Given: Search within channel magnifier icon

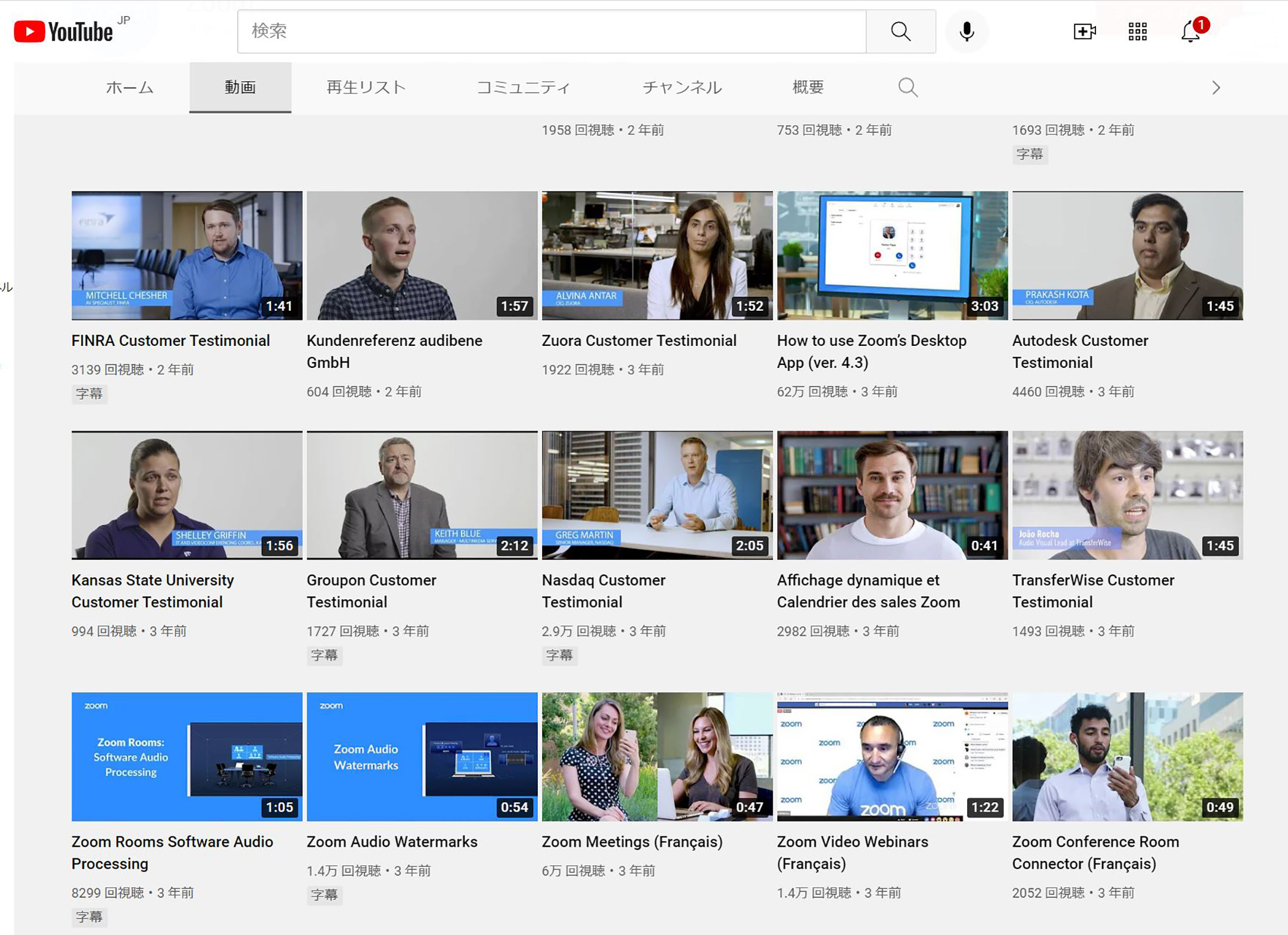Looking at the screenshot, I should (x=908, y=88).
